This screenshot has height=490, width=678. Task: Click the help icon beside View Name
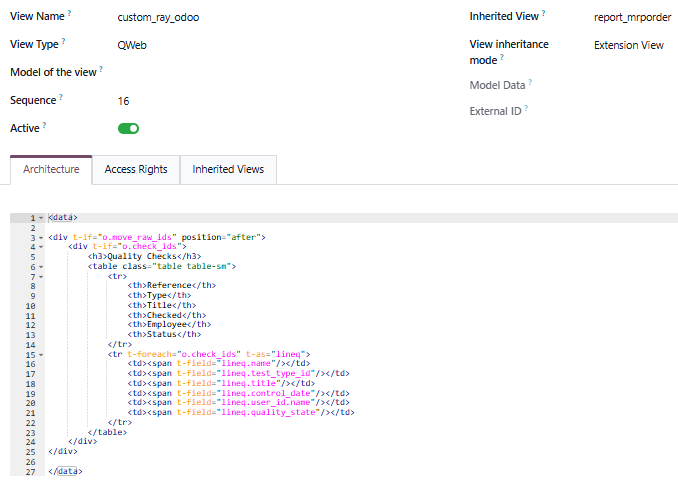(x=71, y=14)
